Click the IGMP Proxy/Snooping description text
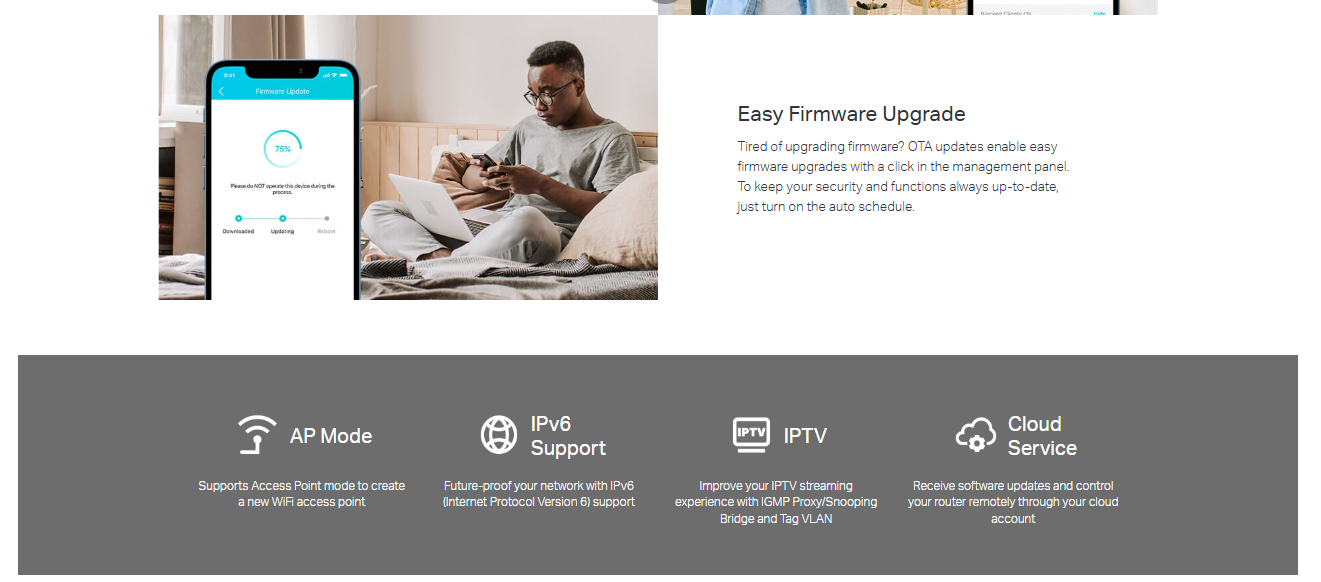The height and width of the screenshot is (582, 1321). 776,502
